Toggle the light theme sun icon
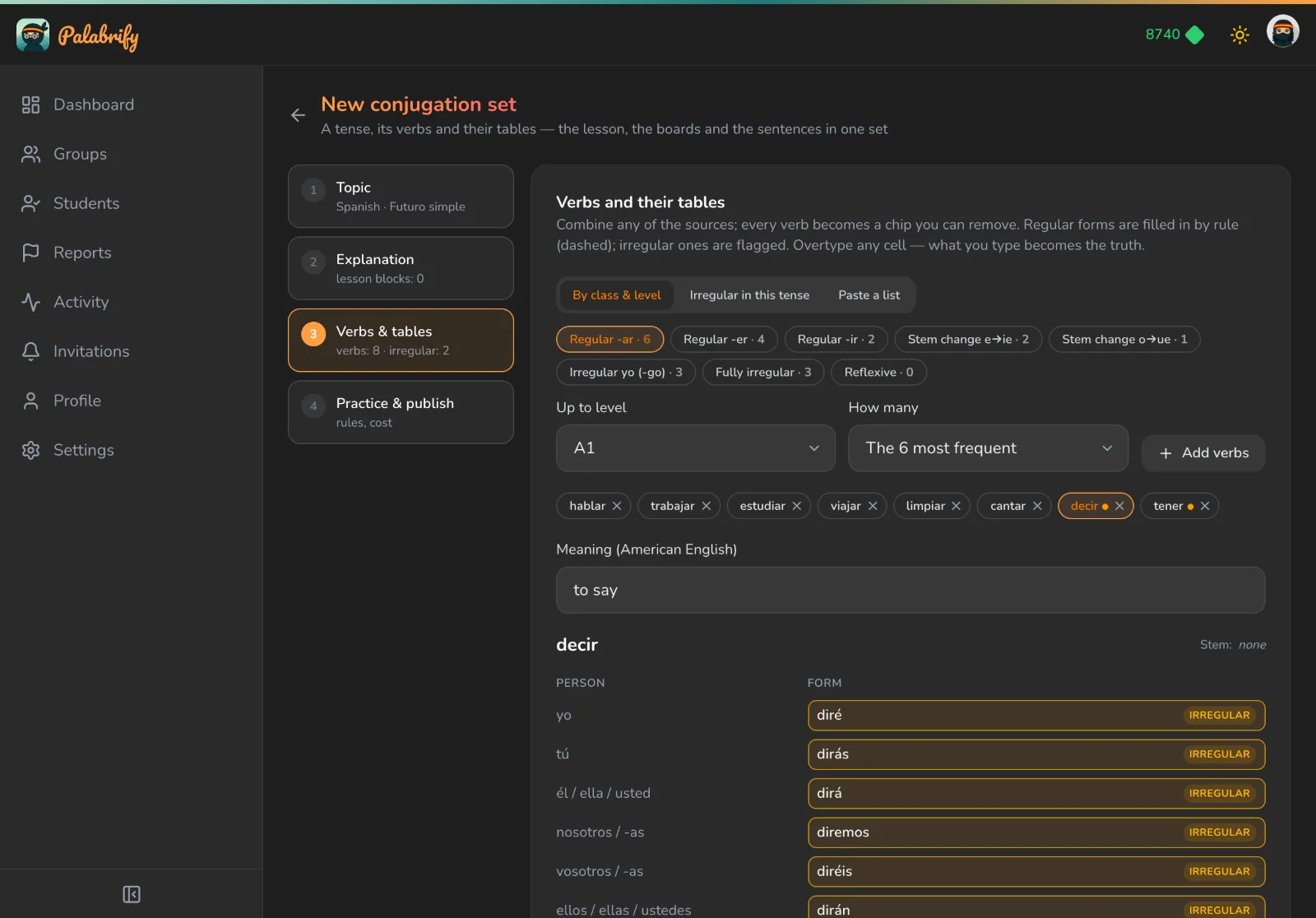Image resolution: width=1316 pixels, height=918 pixels. coord(1240,35)
